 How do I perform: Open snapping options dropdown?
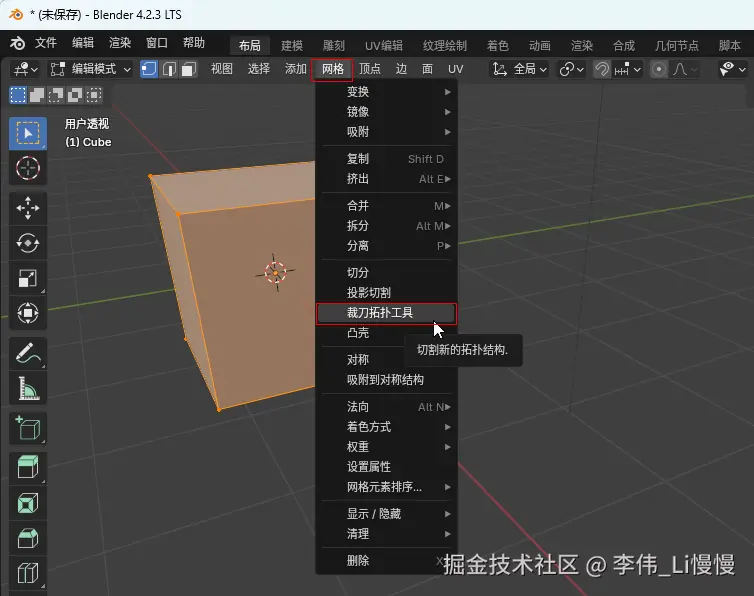(628, 69)
